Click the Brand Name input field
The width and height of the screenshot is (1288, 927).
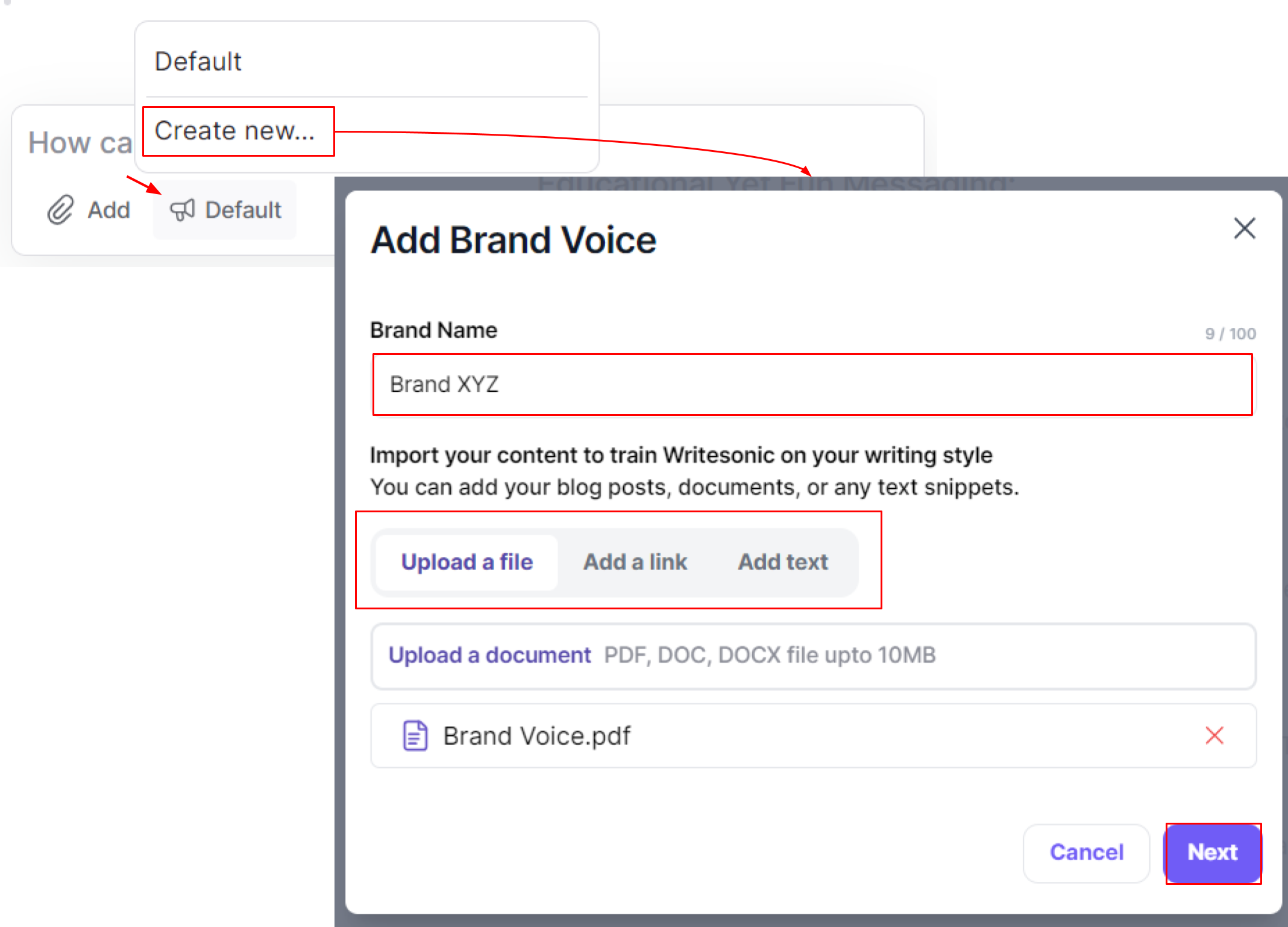[811, 385]
